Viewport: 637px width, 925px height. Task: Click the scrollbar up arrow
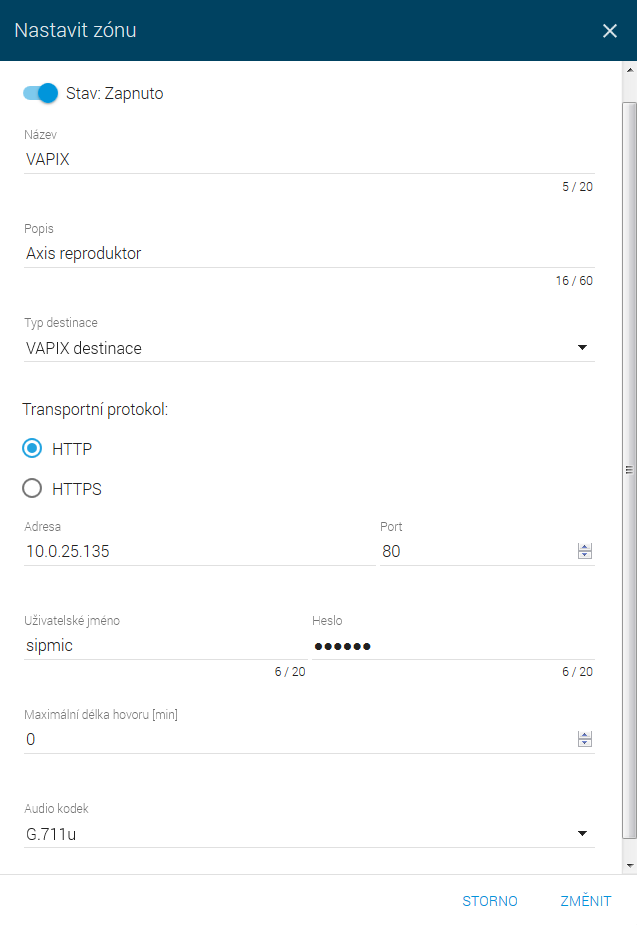629,71
